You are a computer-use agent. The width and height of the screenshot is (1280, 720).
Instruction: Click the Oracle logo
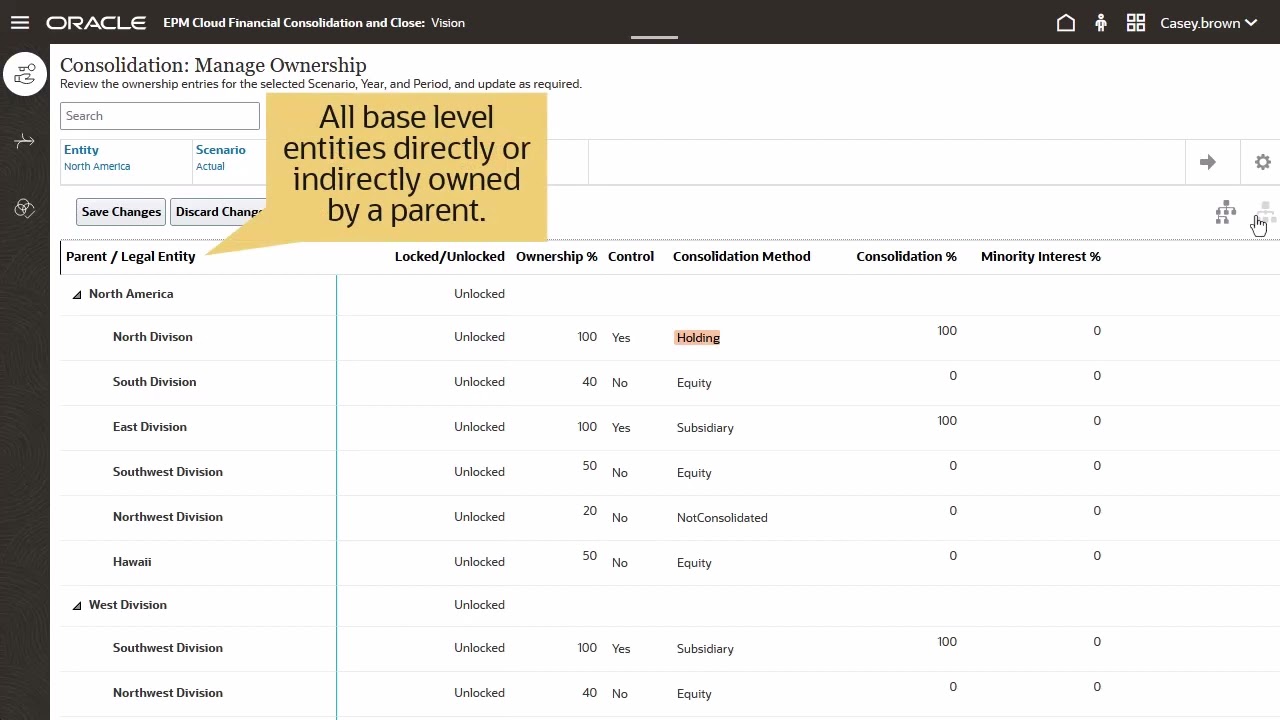(x=96, y=22)
